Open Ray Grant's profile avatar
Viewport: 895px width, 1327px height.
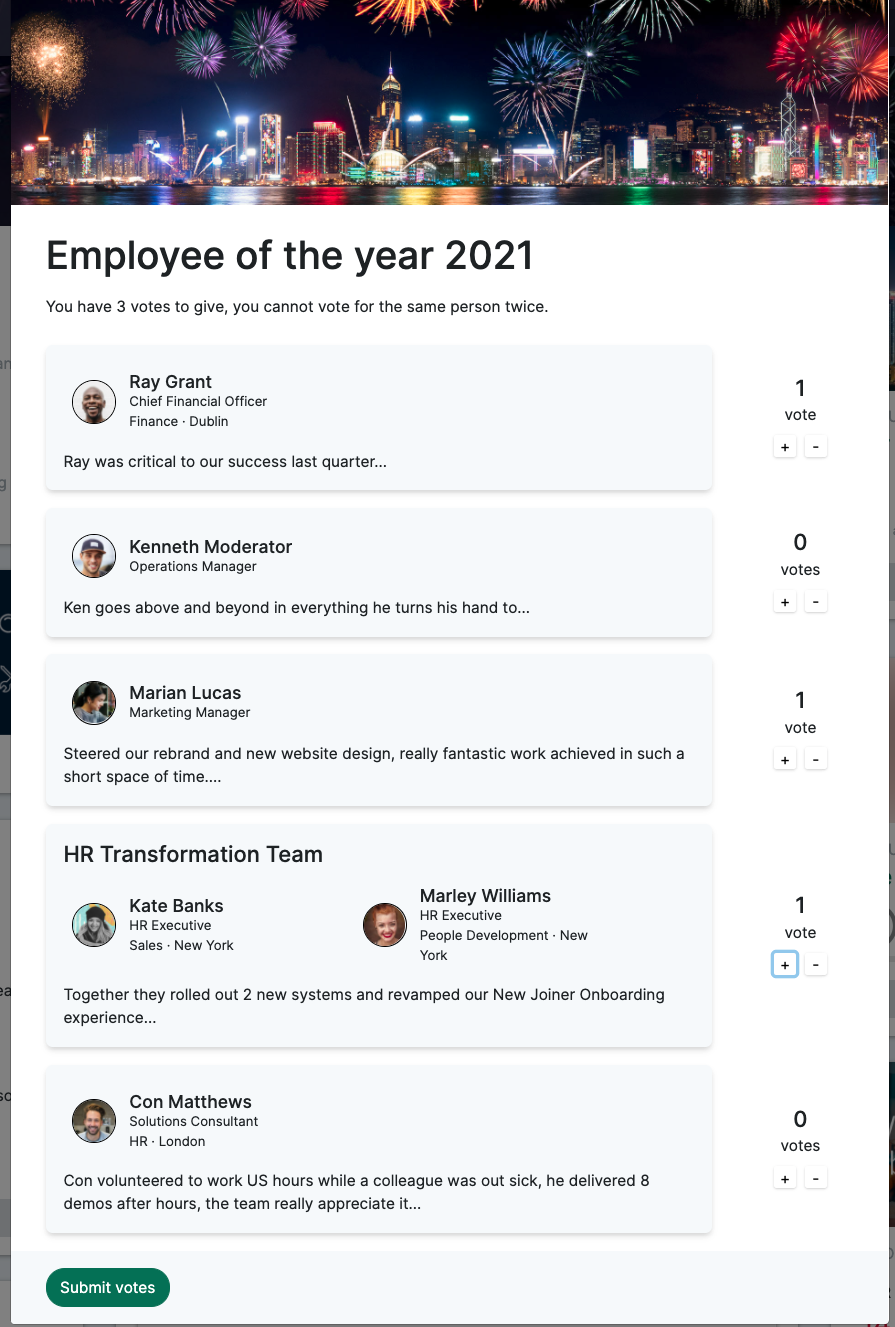click(x=94, y=402)
